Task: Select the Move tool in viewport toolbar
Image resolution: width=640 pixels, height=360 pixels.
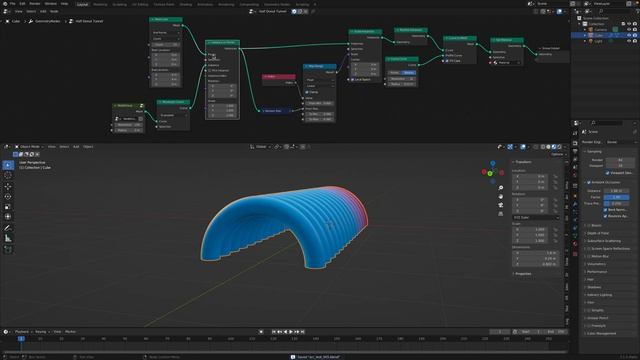Action: [8, 186]
